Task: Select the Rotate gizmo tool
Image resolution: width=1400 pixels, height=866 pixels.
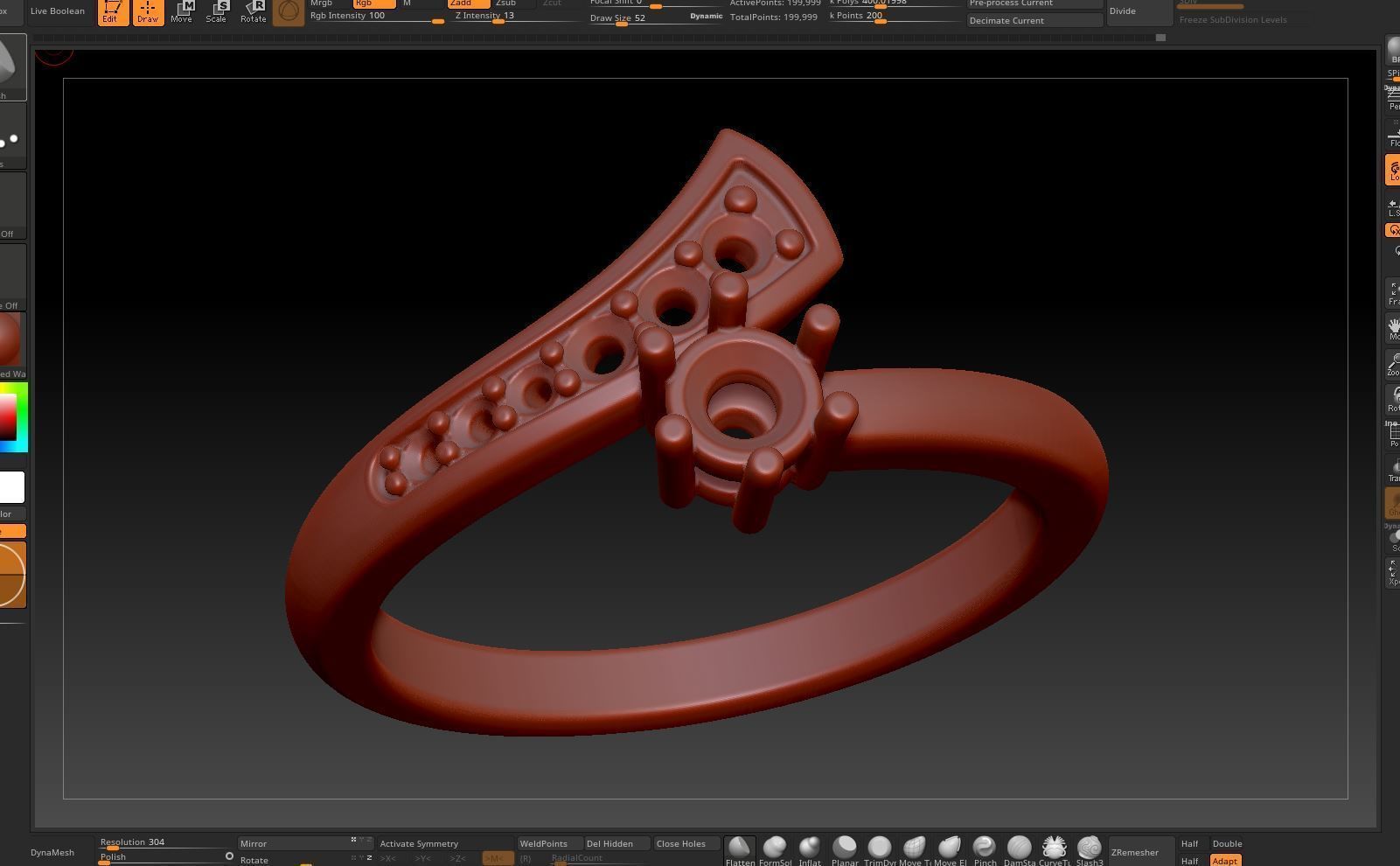Action: click(253, 11)
